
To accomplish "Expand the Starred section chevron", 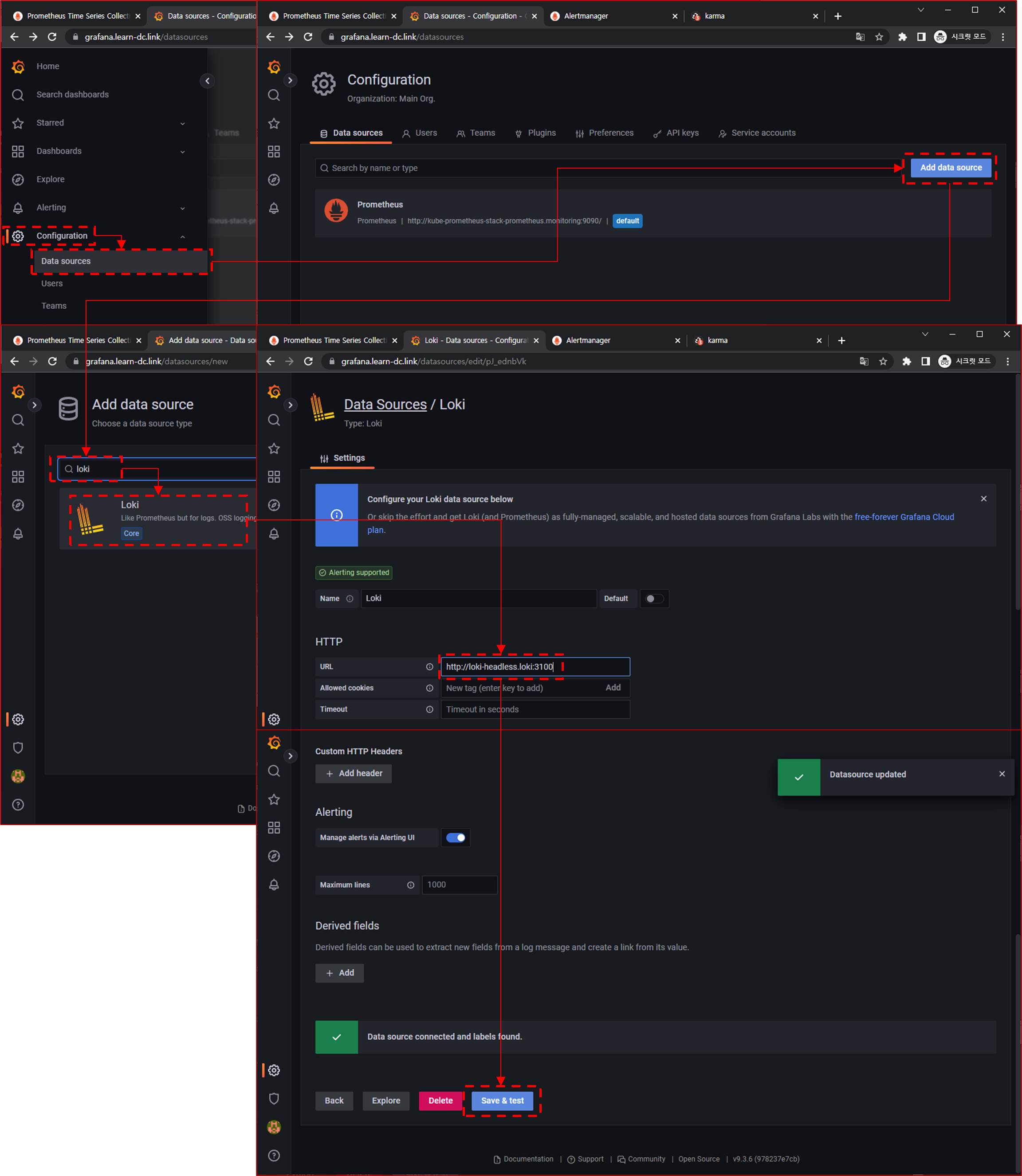I will tap(182, 123).
